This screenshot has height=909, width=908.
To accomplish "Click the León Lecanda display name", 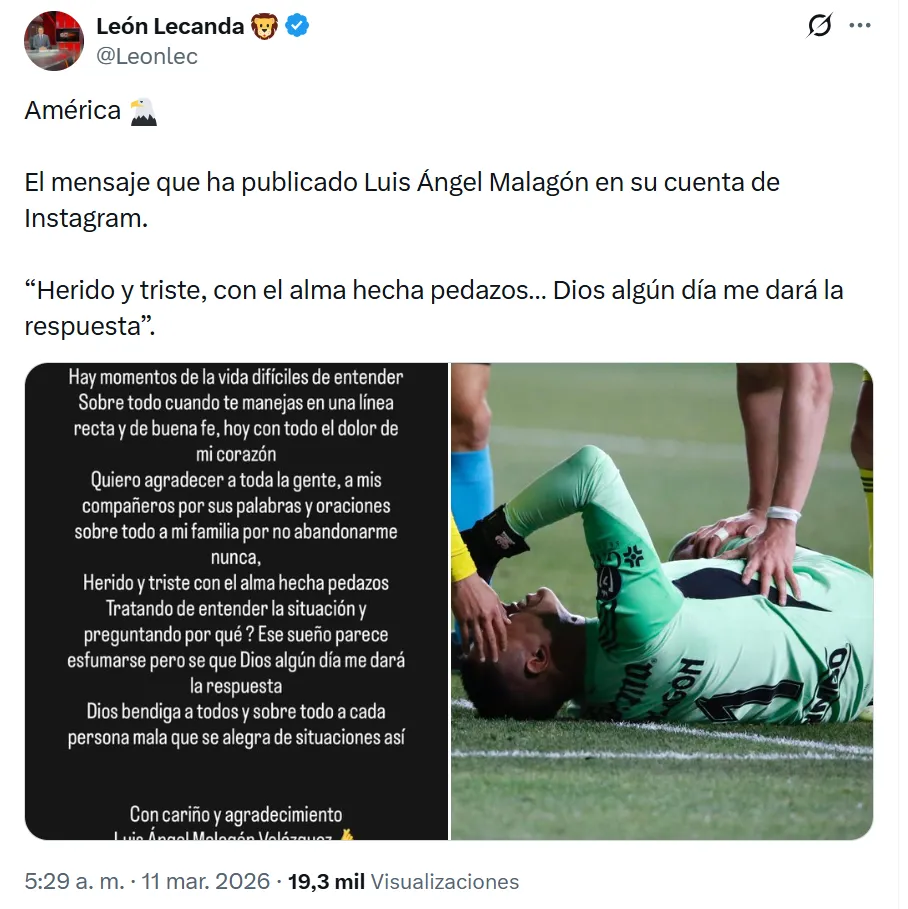I will [x=170, y=26].
